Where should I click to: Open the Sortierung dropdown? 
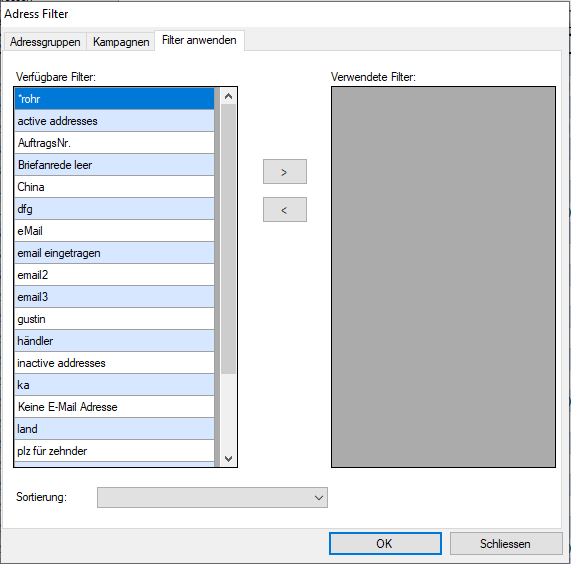point(212,497)
